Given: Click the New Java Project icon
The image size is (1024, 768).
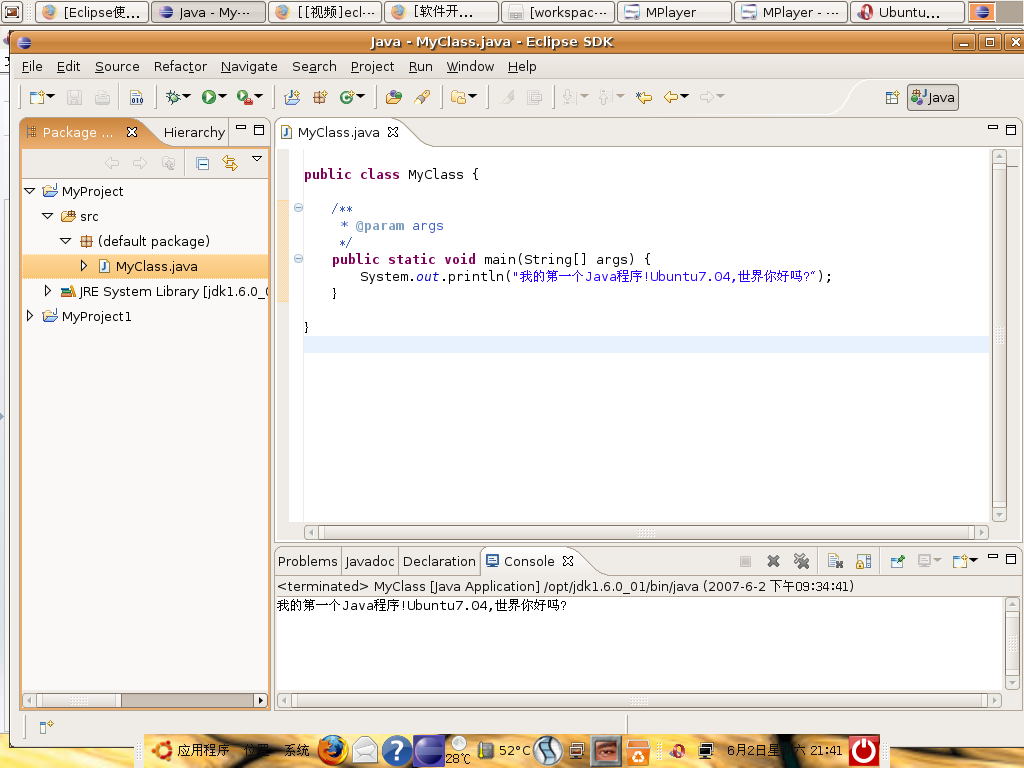Looking at the screenshot, I should pyautogui.click(x=292, y=97).
